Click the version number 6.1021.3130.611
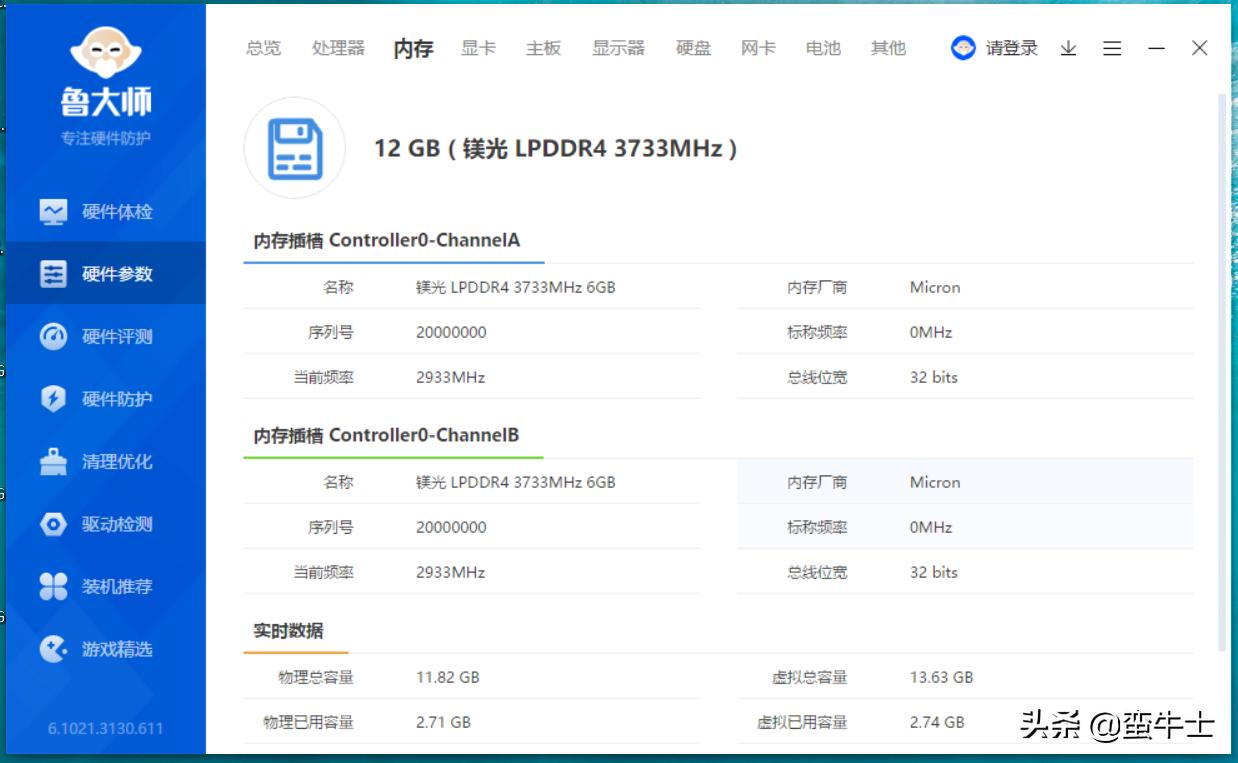Screen dimensions: 1238x763 [105, 730]
